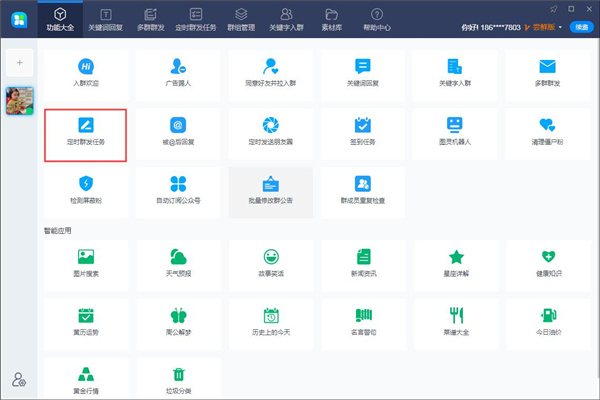Click the plus button in left sidebar
Viewport: 600px width, 400px height.
coord(17,62)
